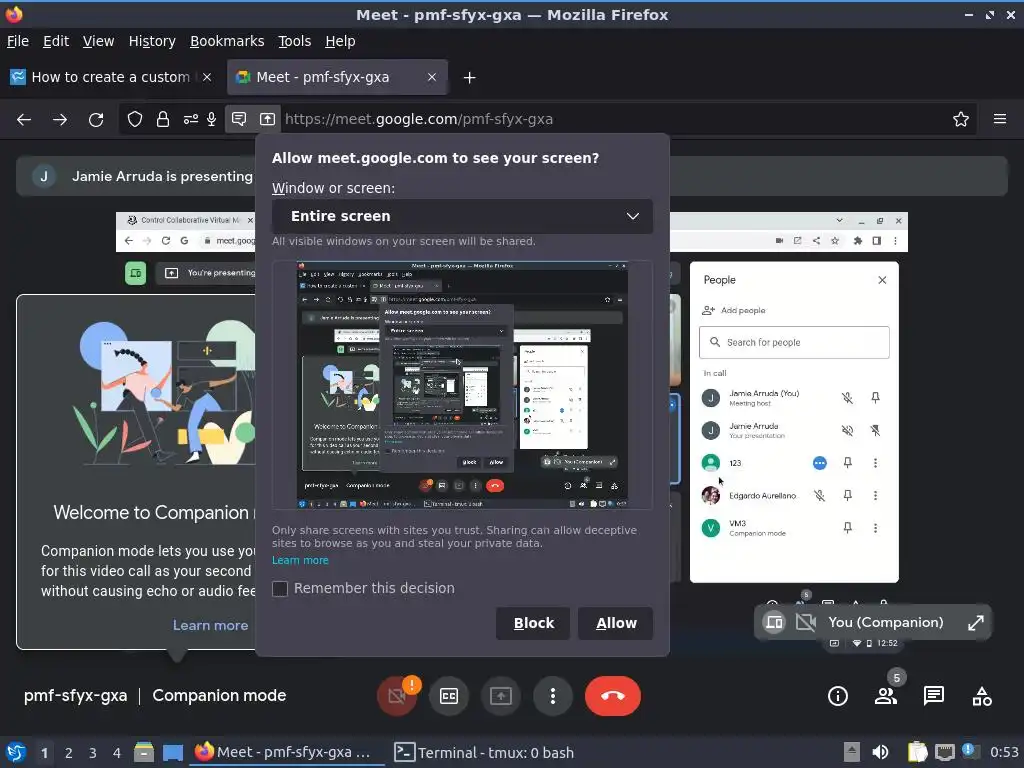Open more options for VM3

(x=876, y=528)
